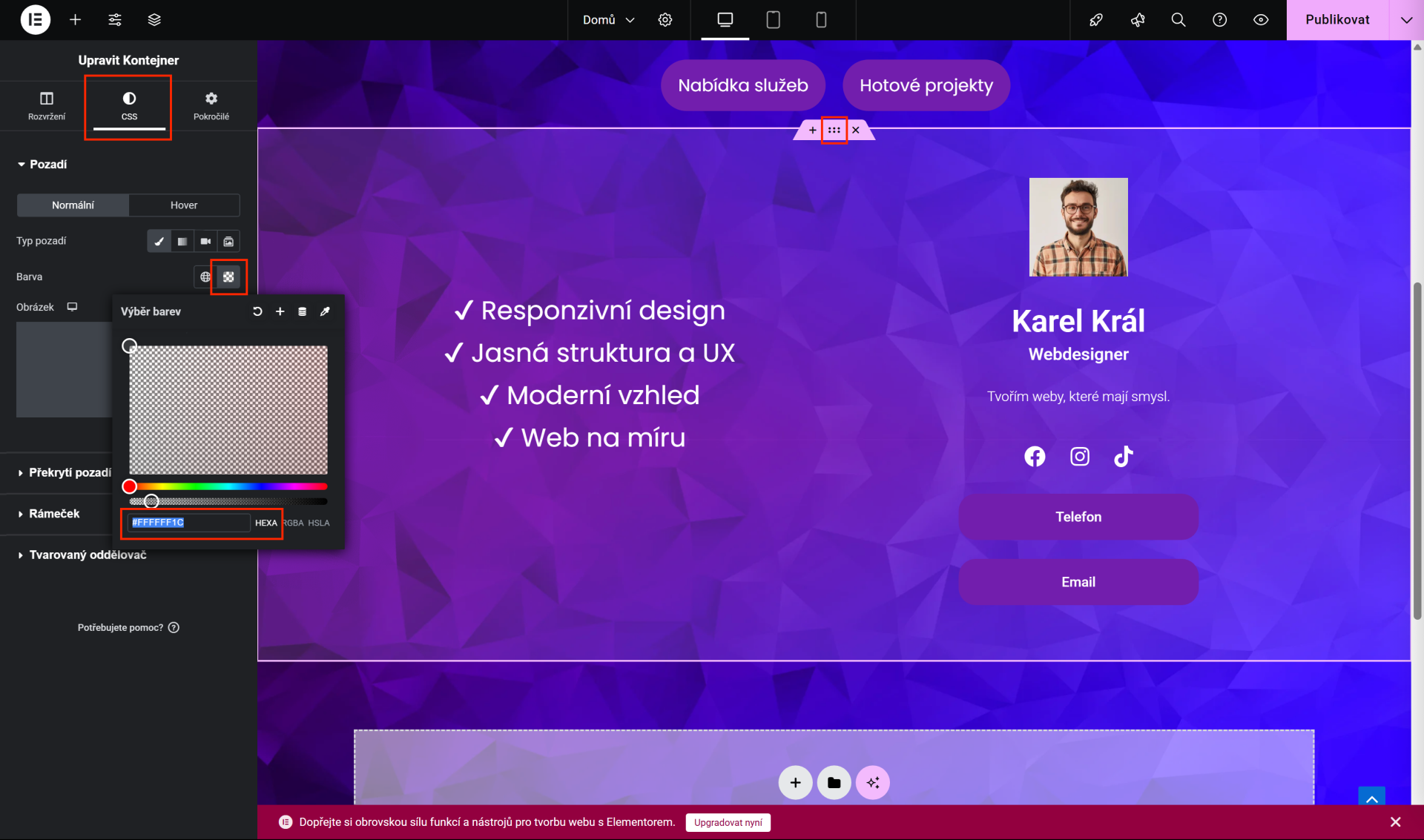Click the HEXA color value field
The width and height of the screenshot is (1424, 840).
189,523
